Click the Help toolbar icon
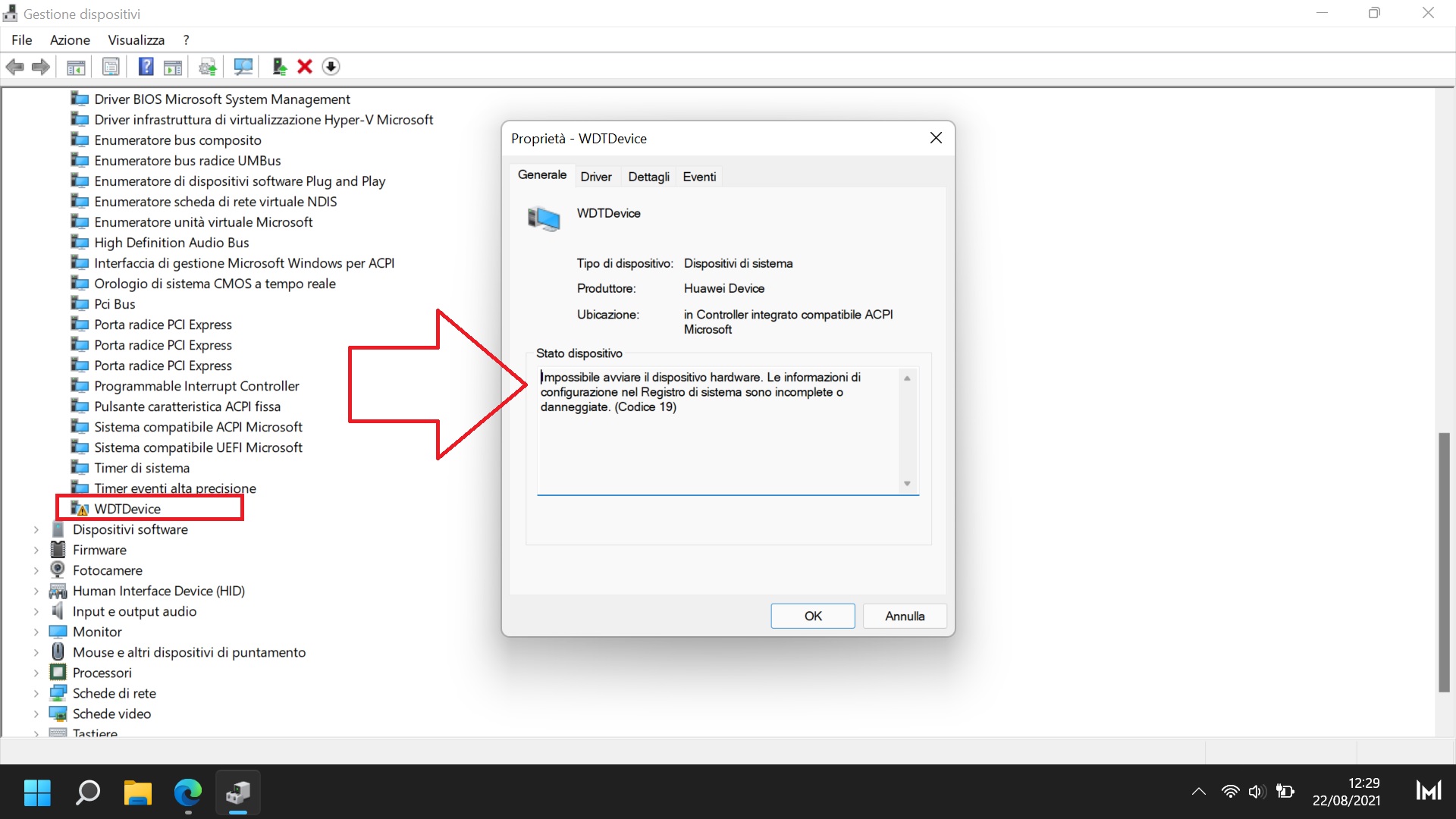The image size is (1456, 819). pyautogui.click(x=146, y=67)
